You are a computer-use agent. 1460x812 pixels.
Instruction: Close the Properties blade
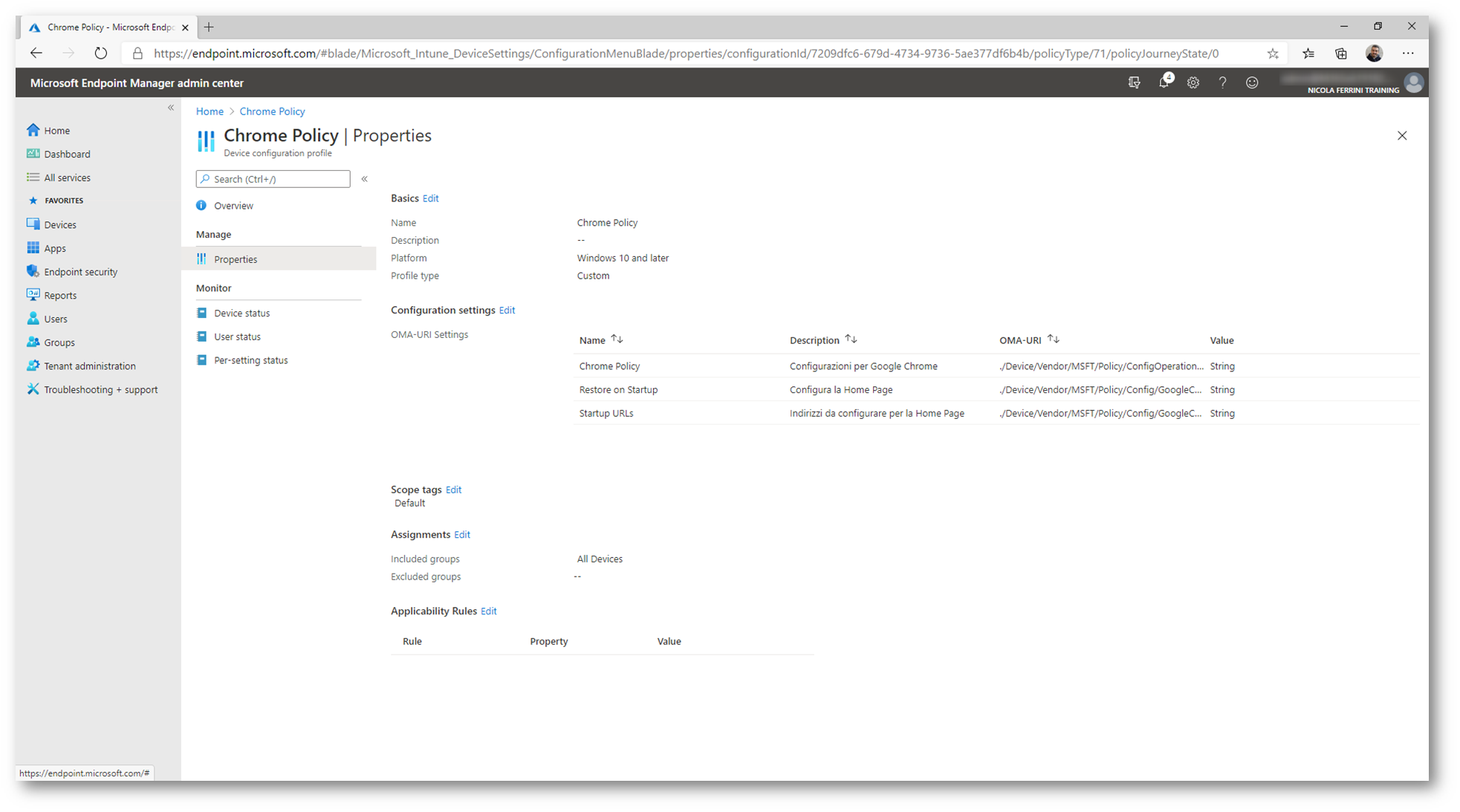pos(1402,136)
